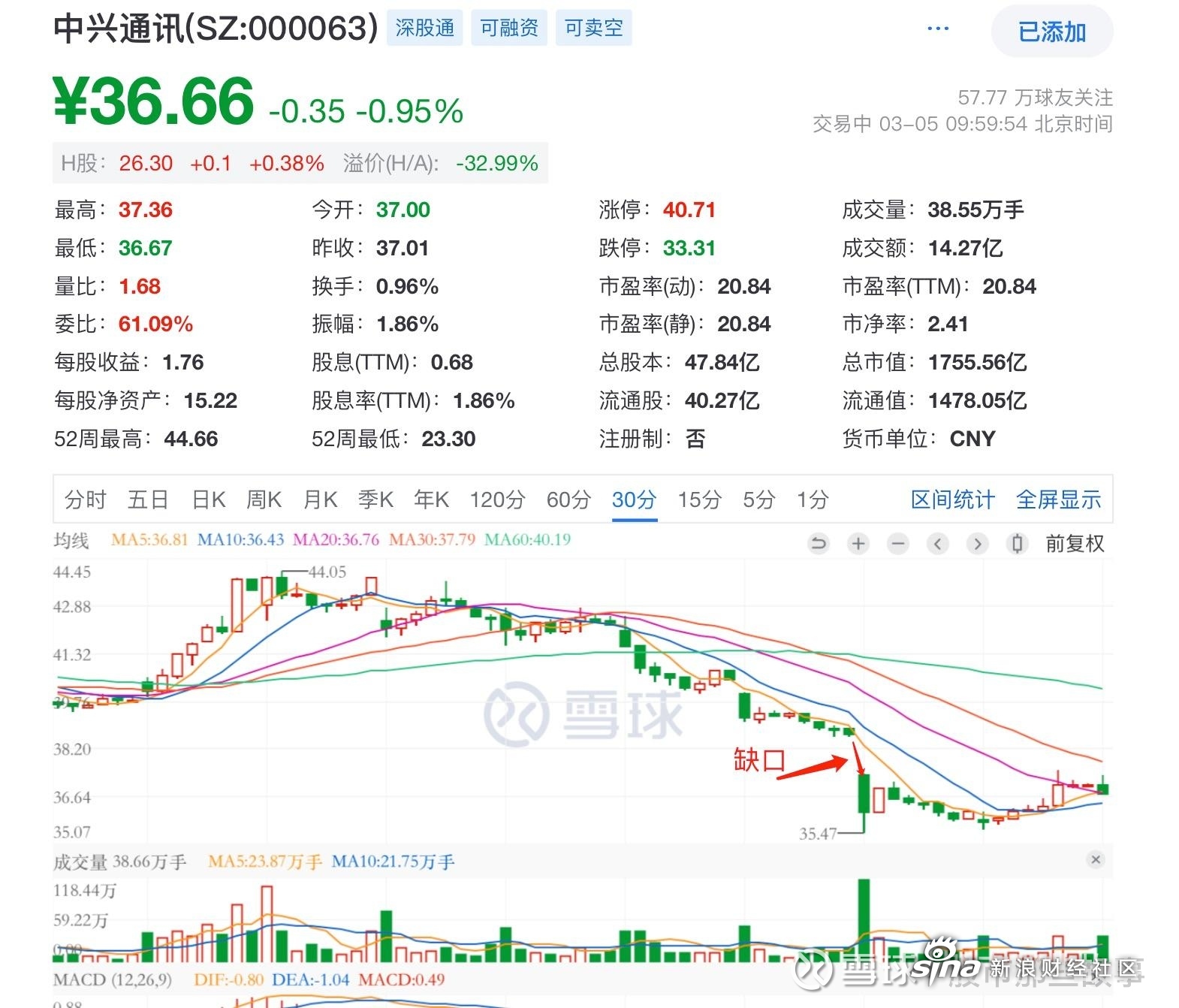This screenshot has height=1008, width=1179.
Task: Click the MA30:37.79 legend value
Action: [x=432, y=540]
